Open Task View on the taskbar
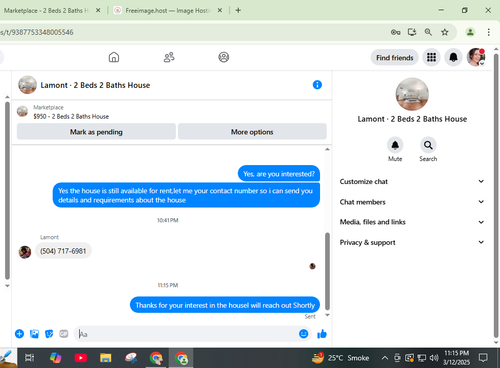The width and height of the screenshot is (500, 368). (x=29, y=358)
